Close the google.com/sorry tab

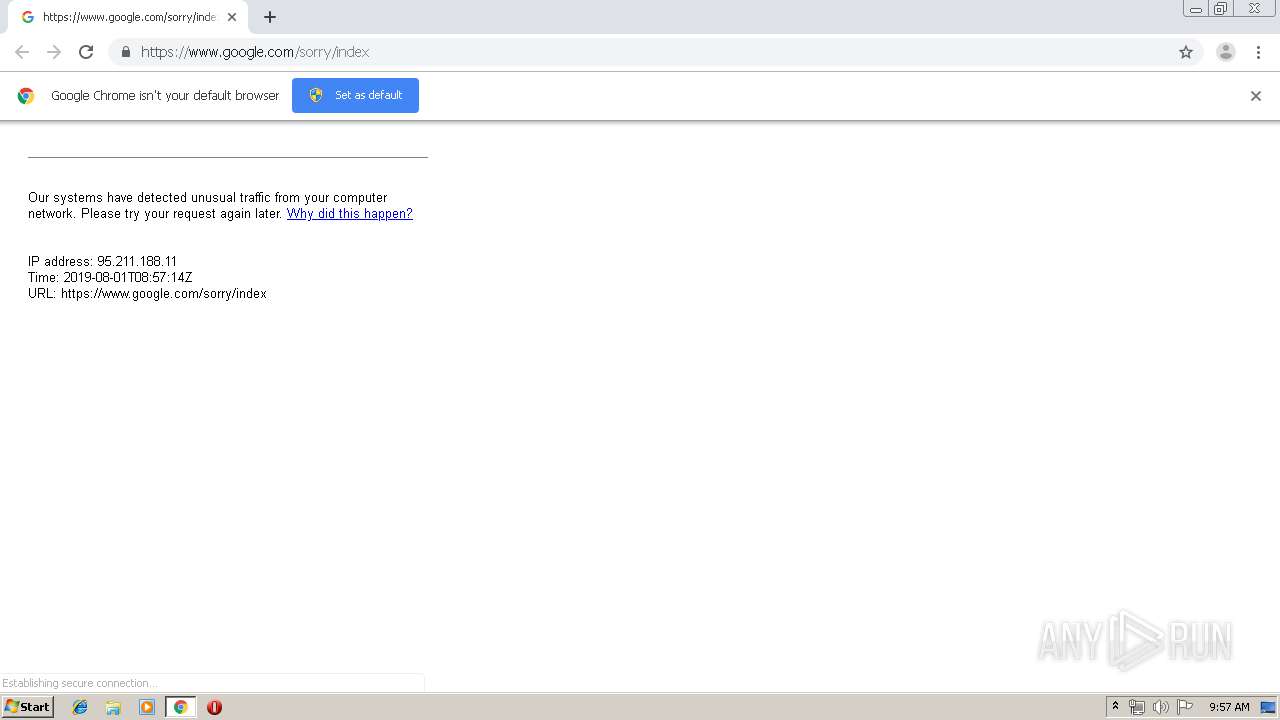click(x=232, y=17)
